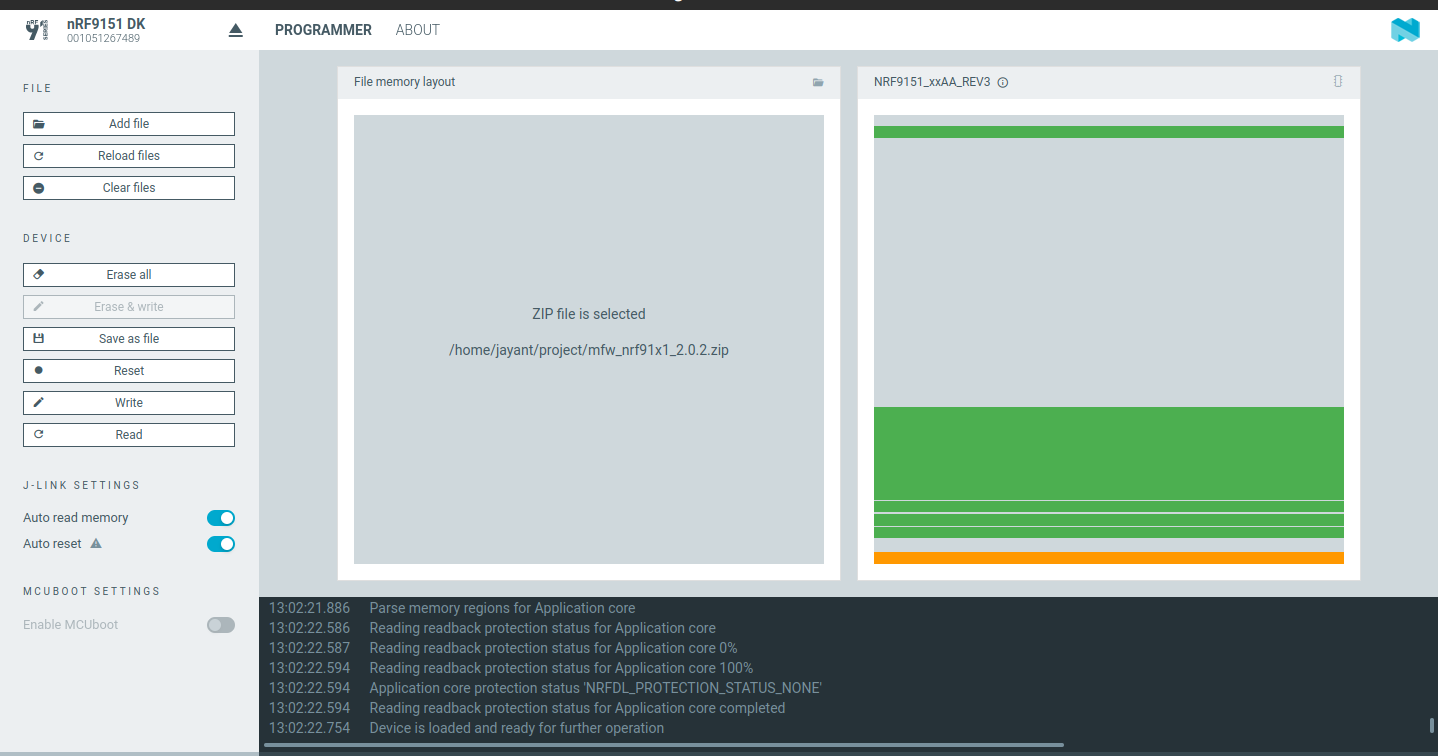Click the Auto read memory label
The height and width of the screenshot is (756, 1438).
point(76,518)
